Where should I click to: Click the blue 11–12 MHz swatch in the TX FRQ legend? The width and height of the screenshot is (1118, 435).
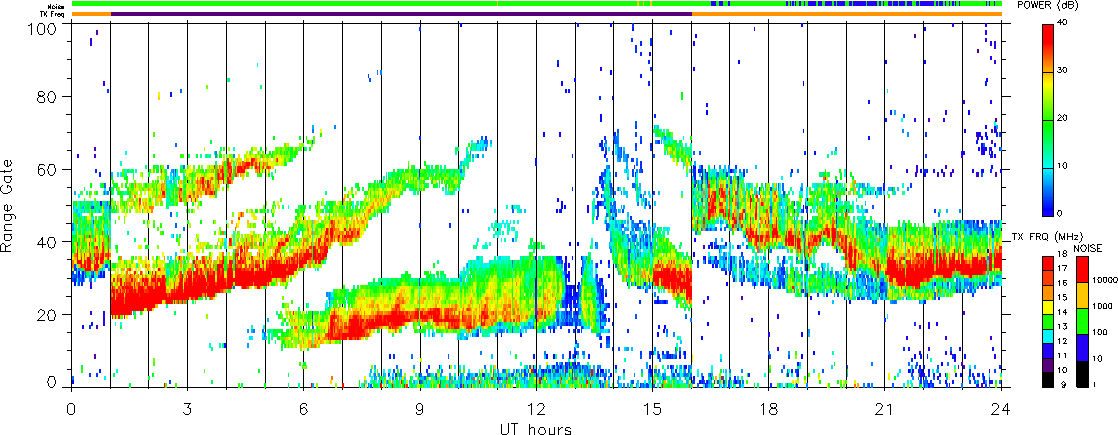[x=1048, y=351]
